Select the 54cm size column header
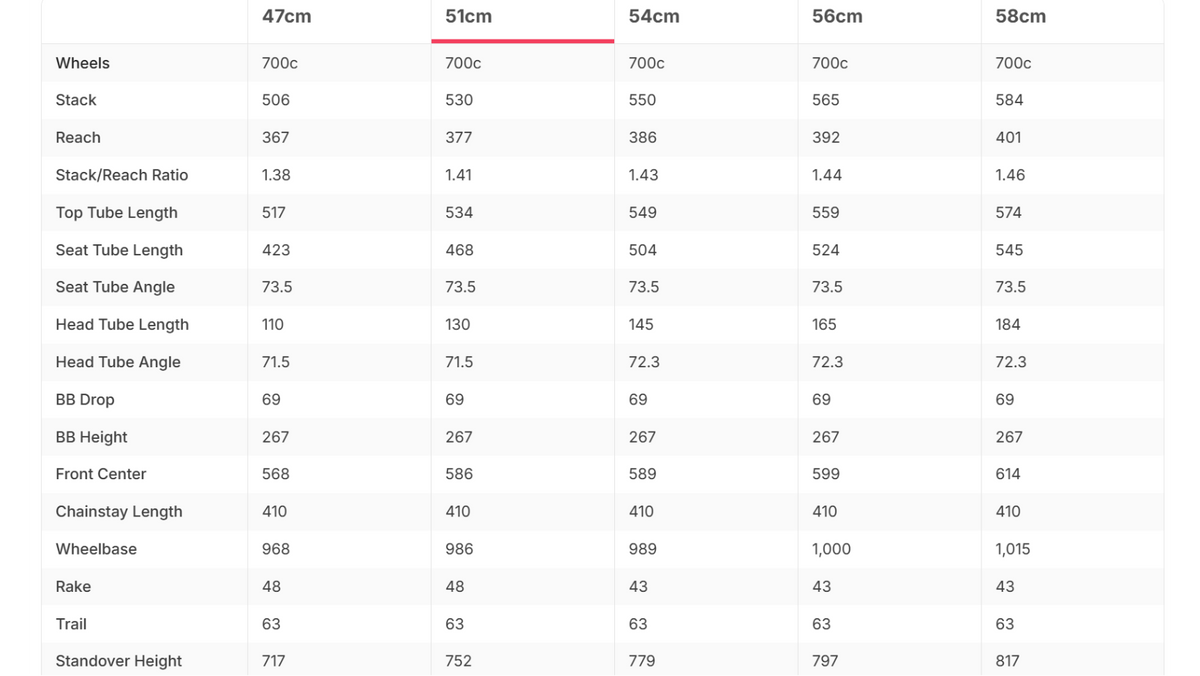 654,17
